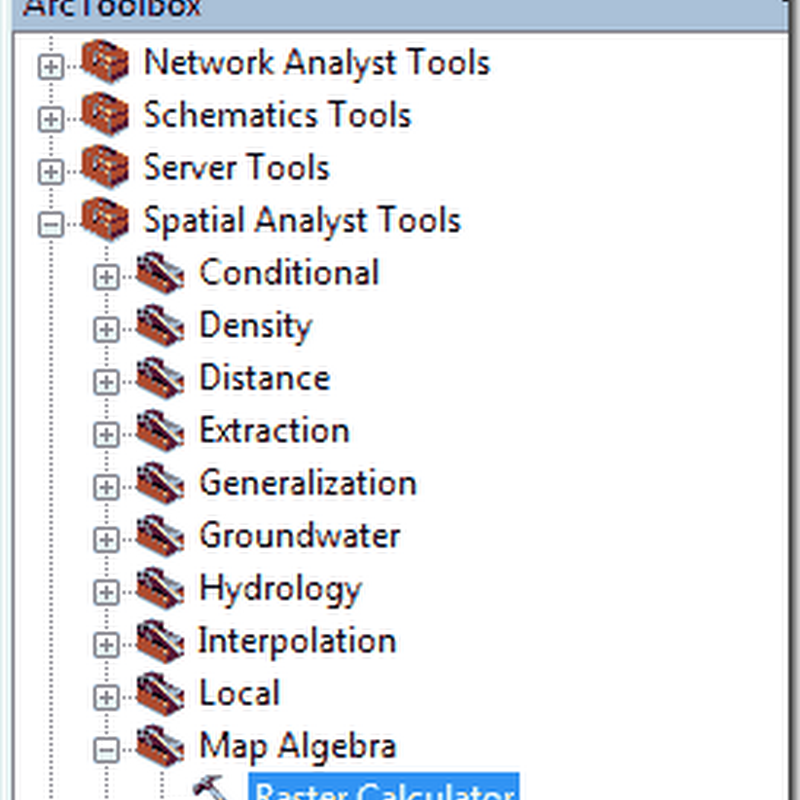Collapse the Spatial Analyst Tools node
The height and width of the screenshot is (800, 800).
[x=50, y=225]
